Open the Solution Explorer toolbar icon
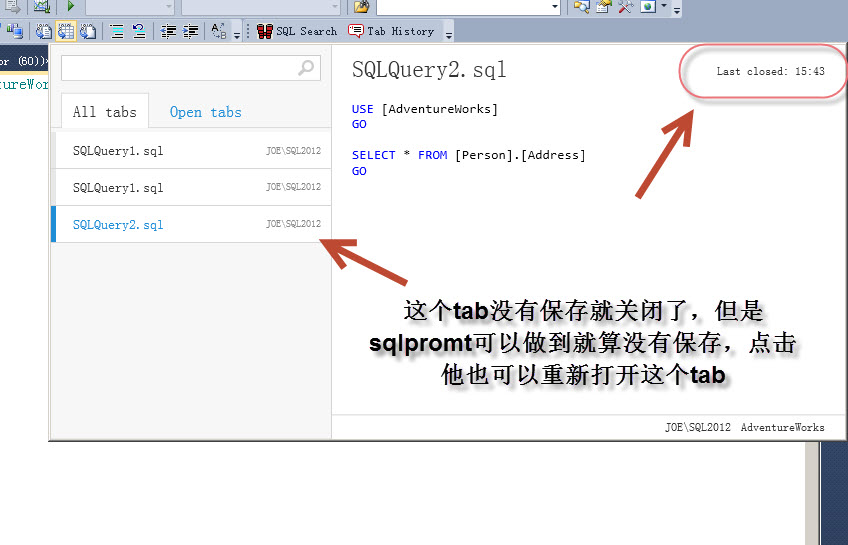The image size is (848, 545). 581,6
